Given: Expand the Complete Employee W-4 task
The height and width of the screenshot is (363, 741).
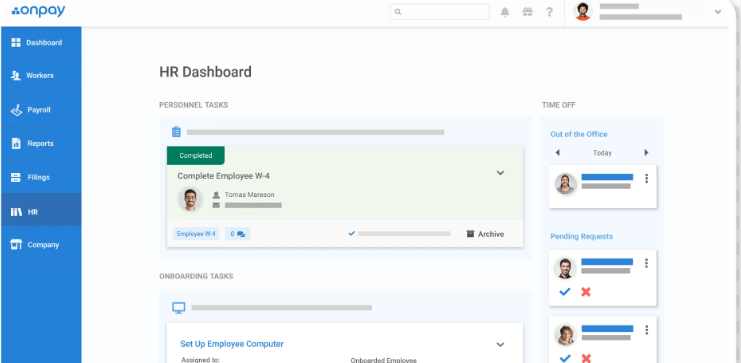Looking at the screenshot, I should (500, 173).
